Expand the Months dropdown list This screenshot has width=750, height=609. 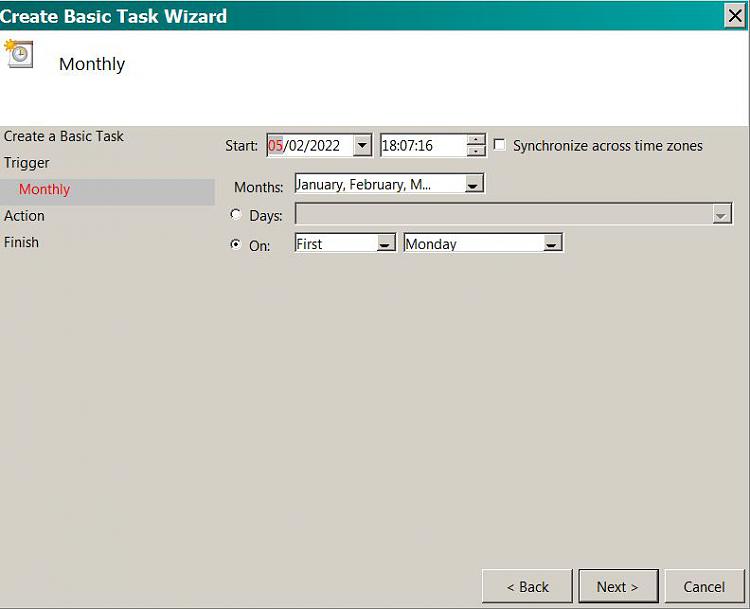click(x=474, y=184)
